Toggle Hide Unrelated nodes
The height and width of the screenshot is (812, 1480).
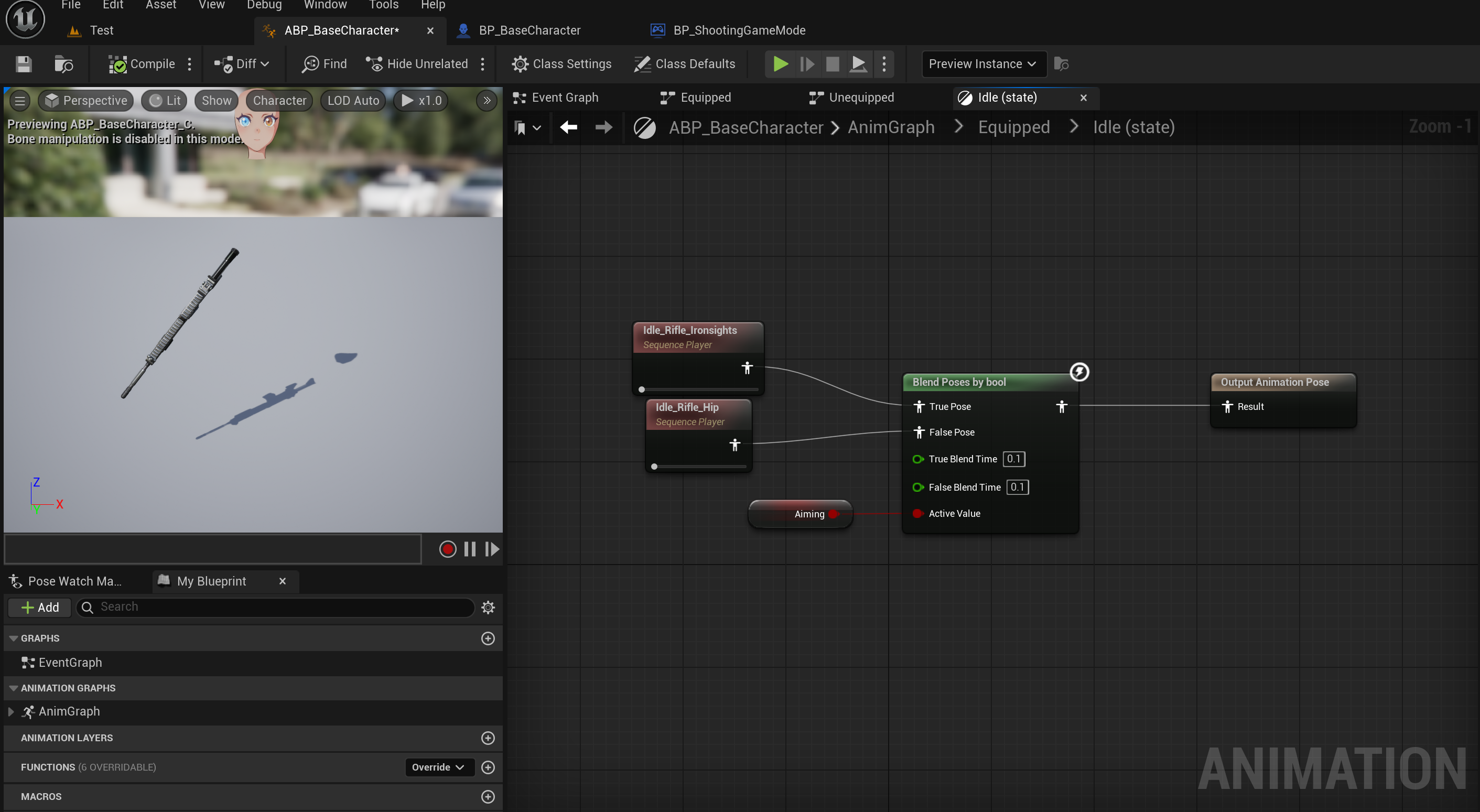pyautogui.click(x=417, y=64)
